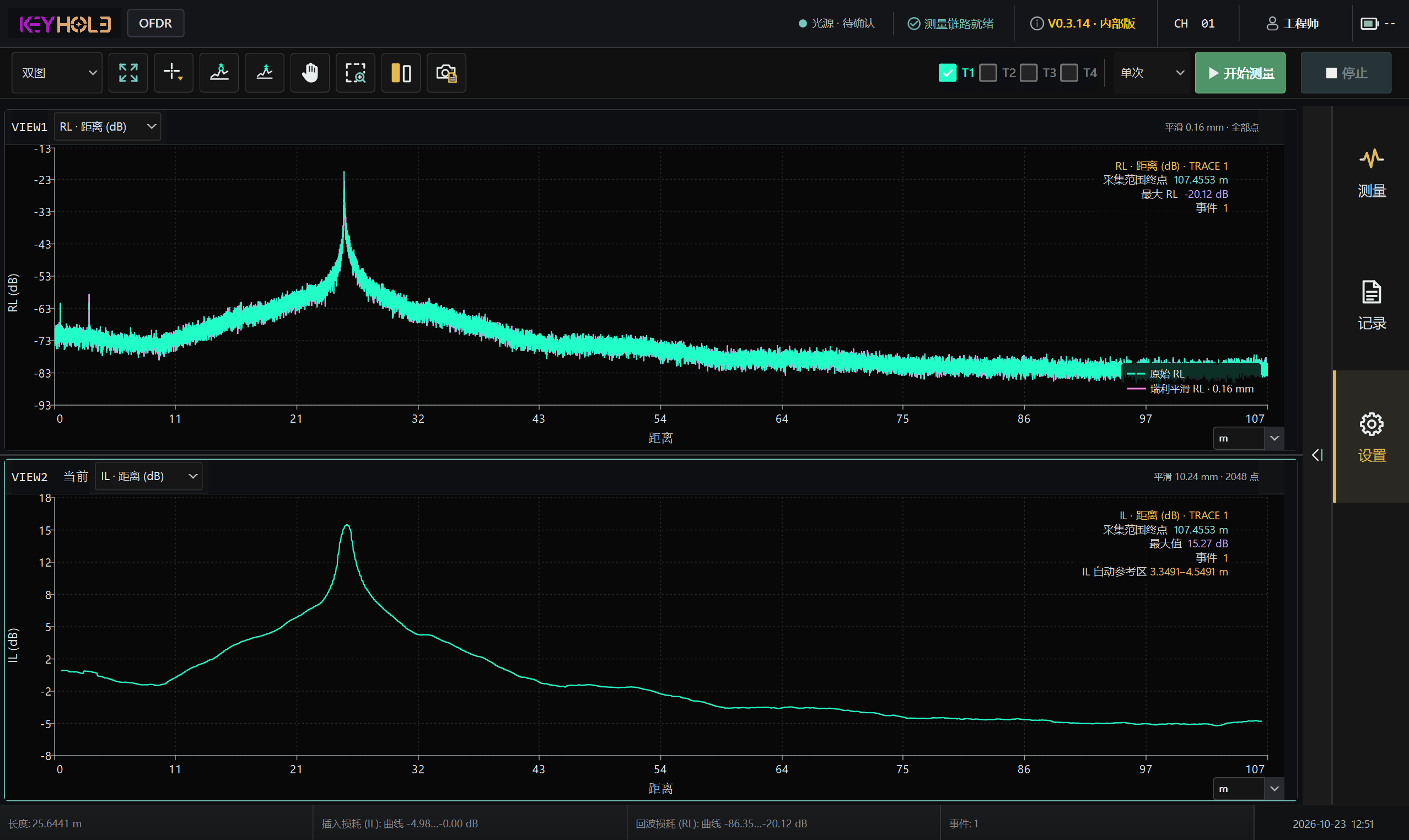1409x840 pixels.
Task: Click 长度: 25.6441 m in status bar
Action: [45, 823]
